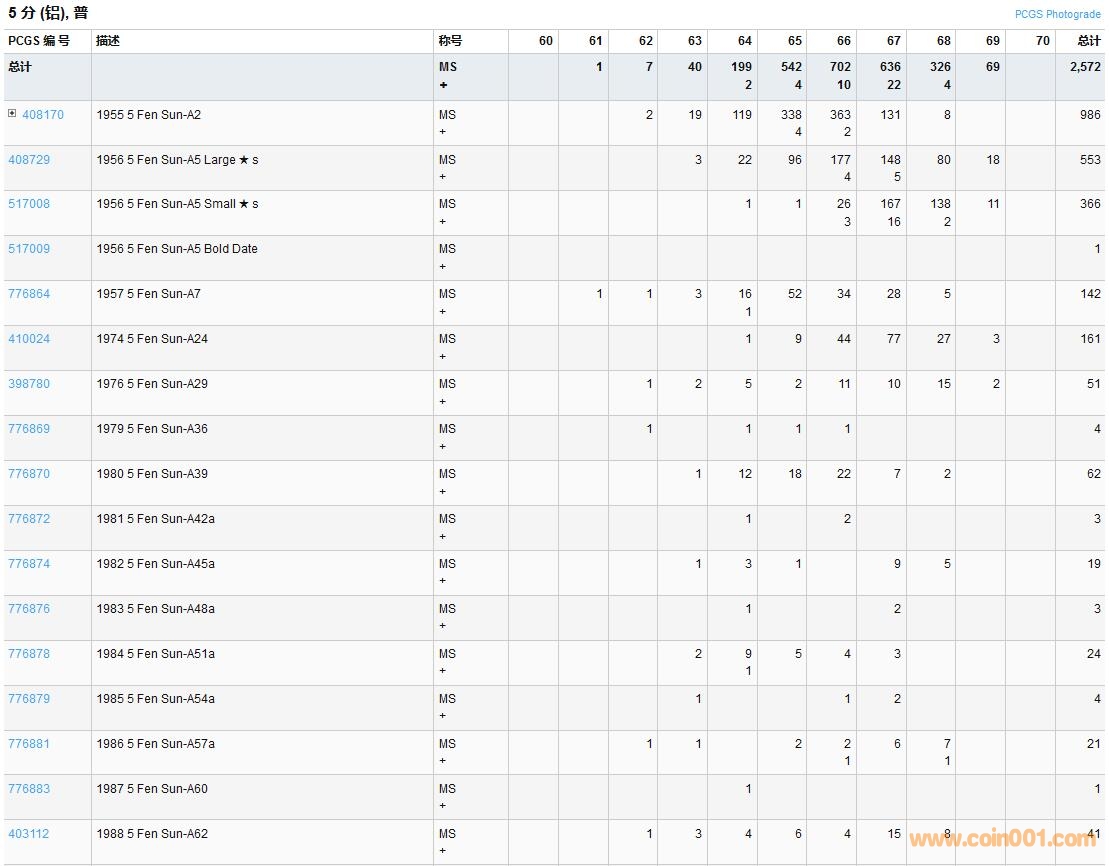This screenshot has height=866, width=1109.
Task: Click the grade 65 column header
Action: [794, 41]
